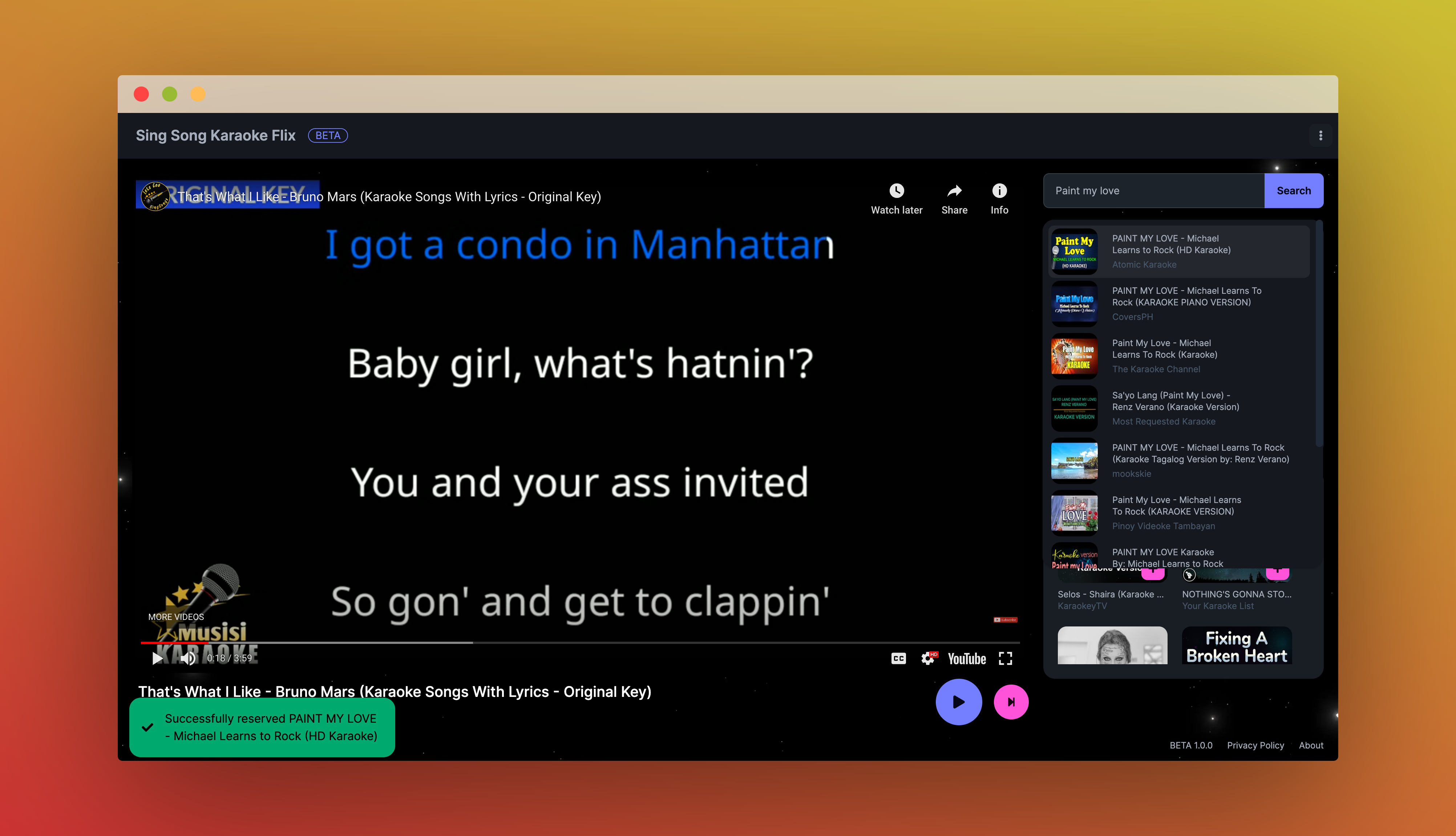Click the Share arrow icon
The height and width of the screenshot is (836, 1456).
coord(954,191)
